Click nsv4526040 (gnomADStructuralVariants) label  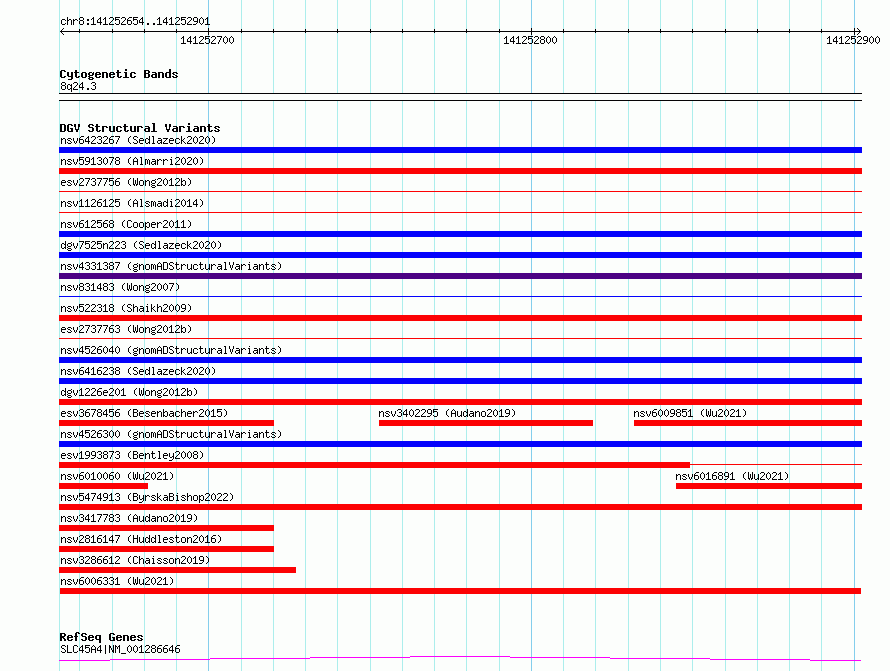(171, 350)
